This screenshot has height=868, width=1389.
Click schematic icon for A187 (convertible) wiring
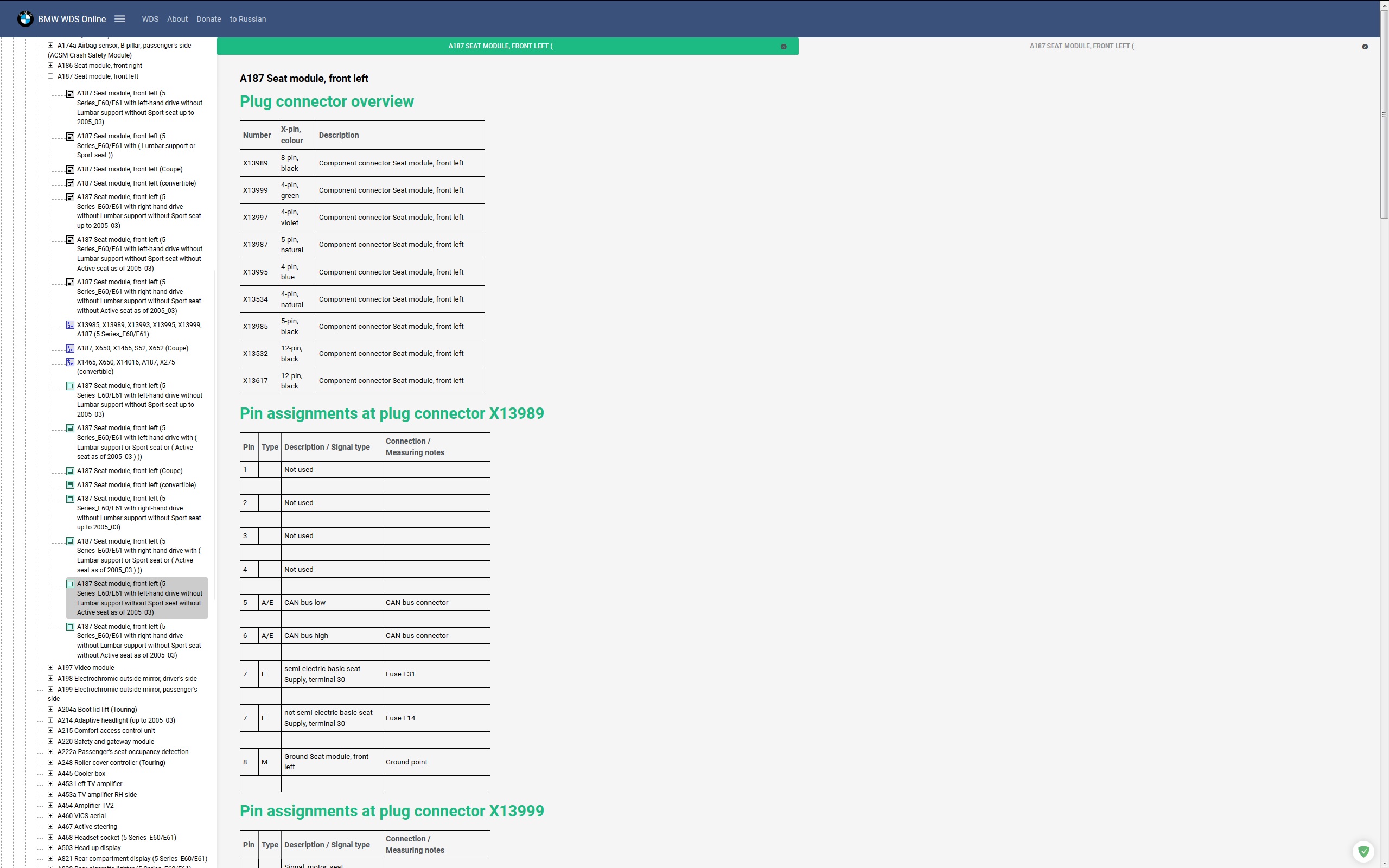pyautogui.click(x=70, y=183)
